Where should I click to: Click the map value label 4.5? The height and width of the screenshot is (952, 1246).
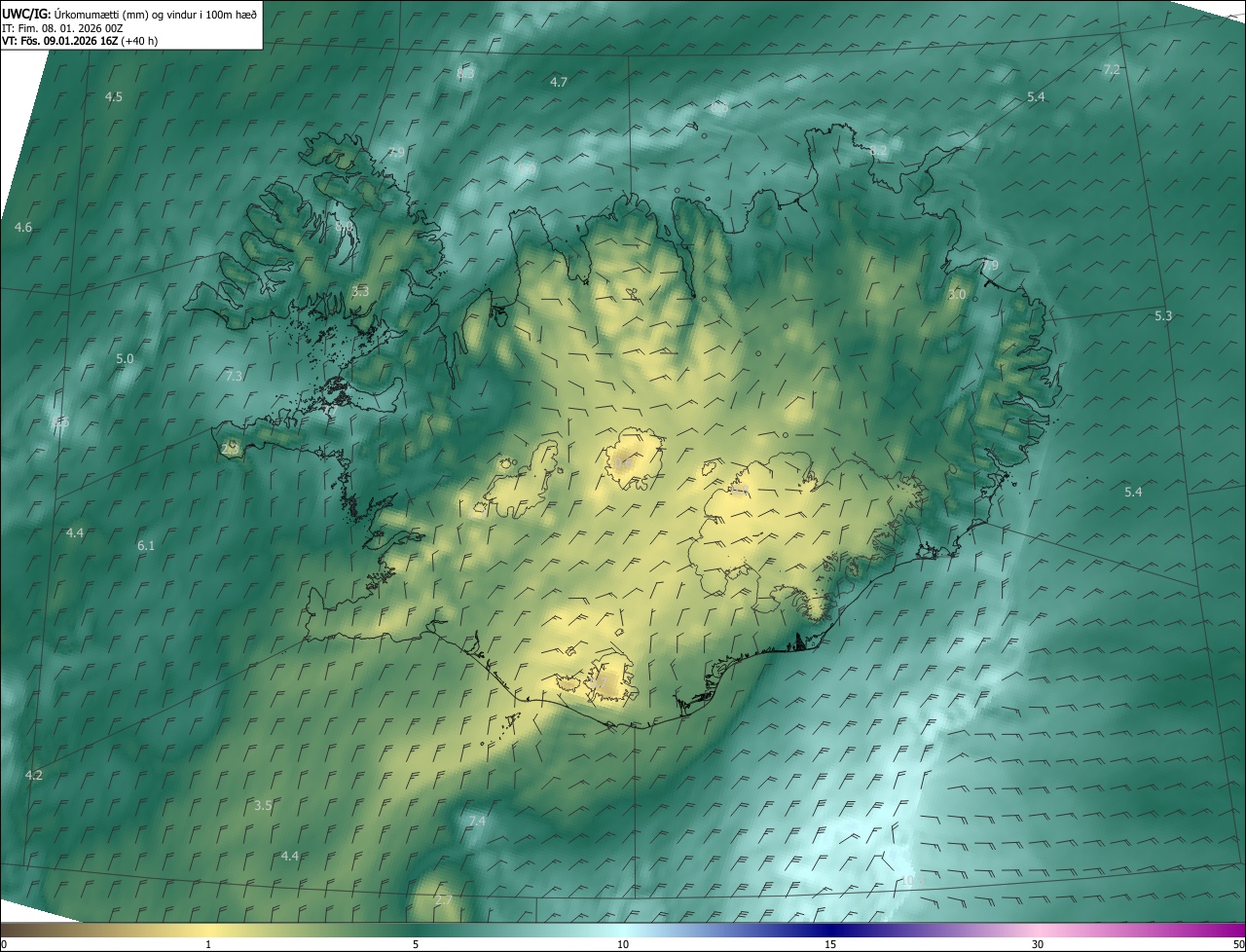(114, 97)
